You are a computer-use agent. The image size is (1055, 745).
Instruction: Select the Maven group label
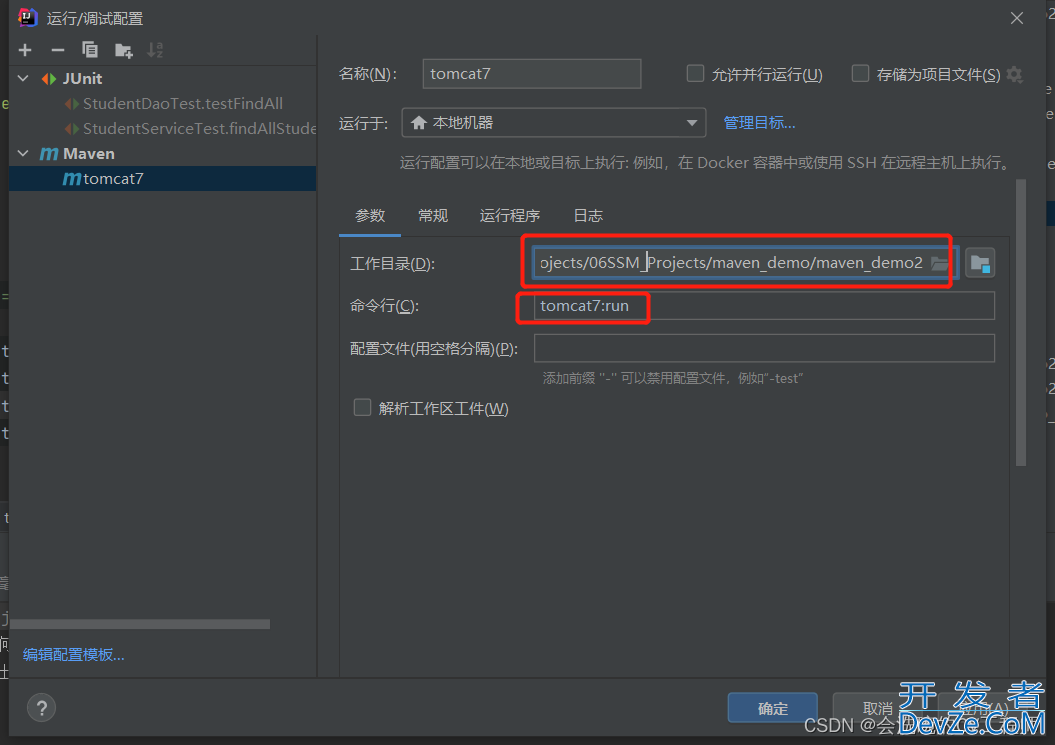coord(89,154)
